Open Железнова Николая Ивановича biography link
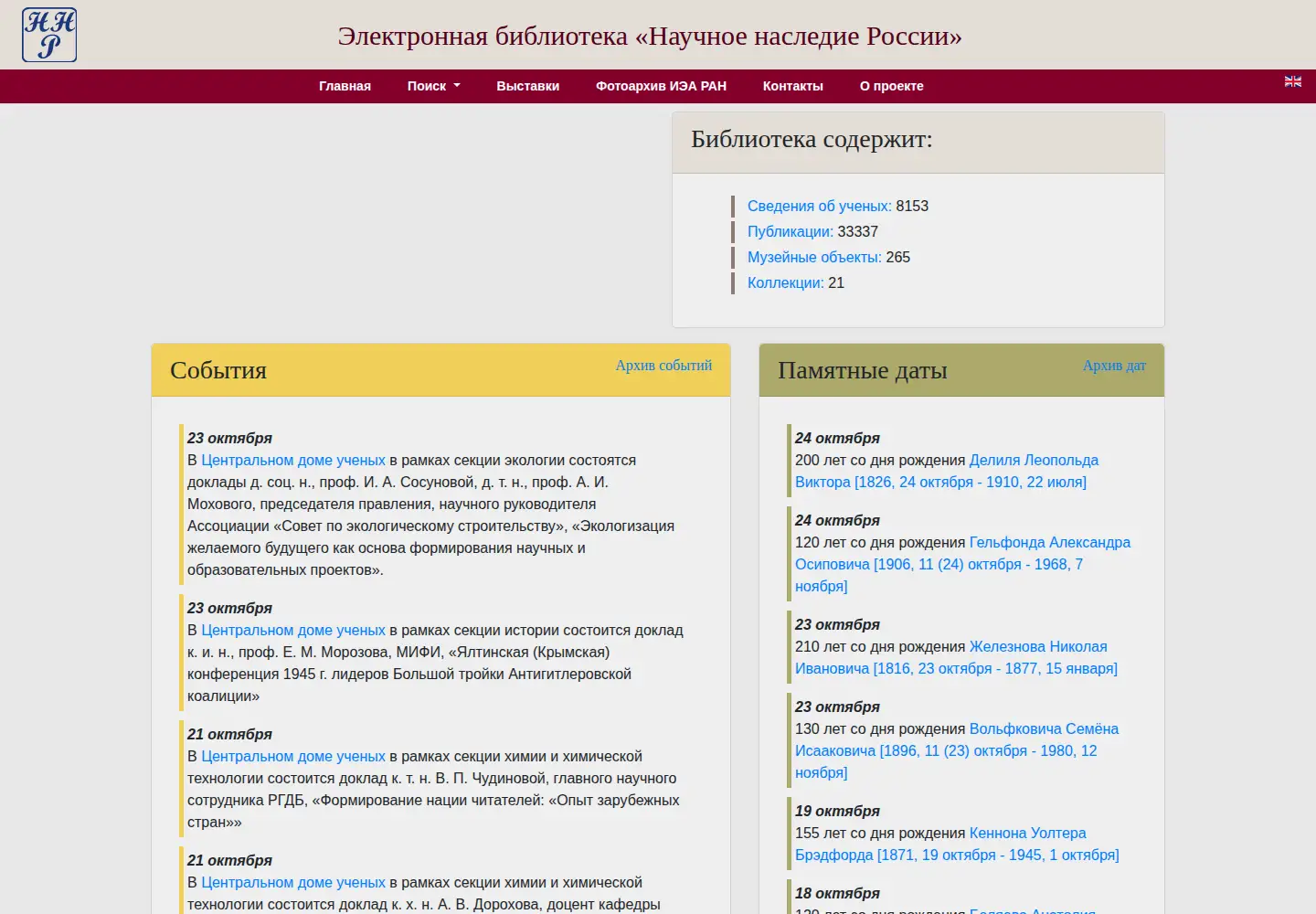 tap(956, 657)
